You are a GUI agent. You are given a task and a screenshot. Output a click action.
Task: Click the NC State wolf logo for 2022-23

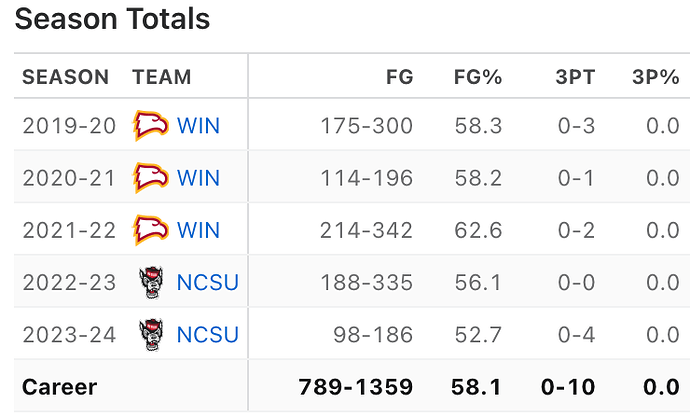150,282
